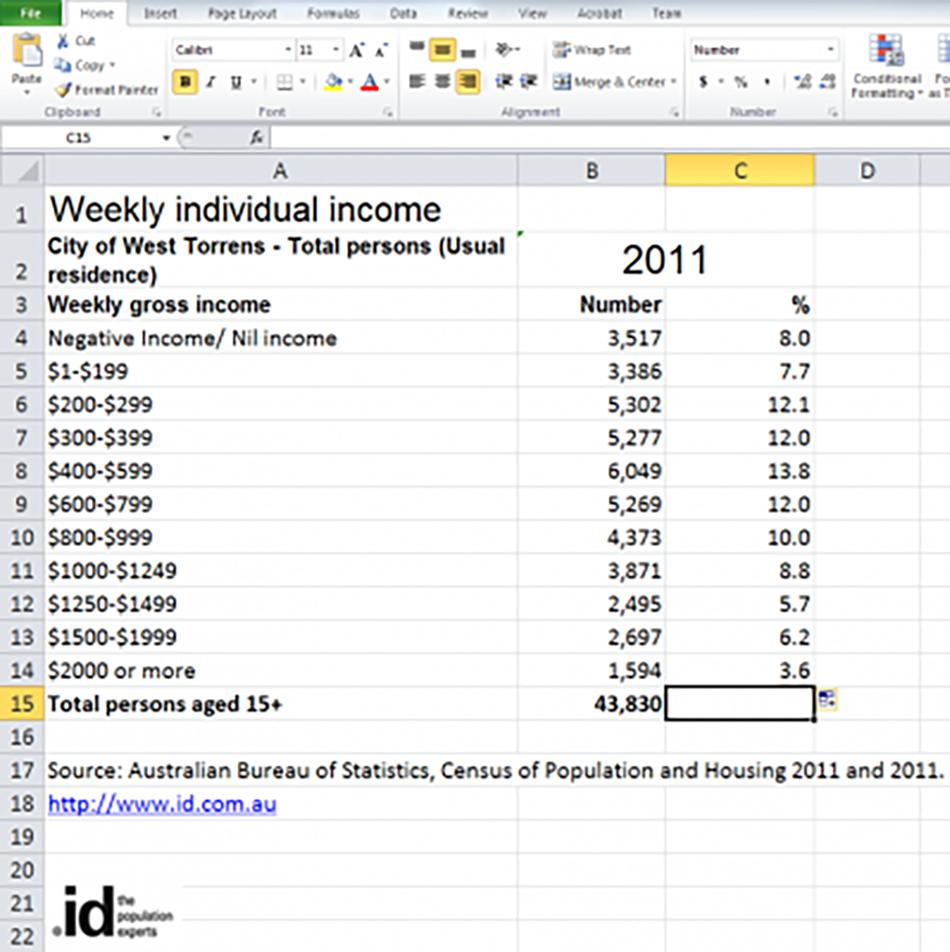
Task: Select row 15 header
Action: (22, 704)
